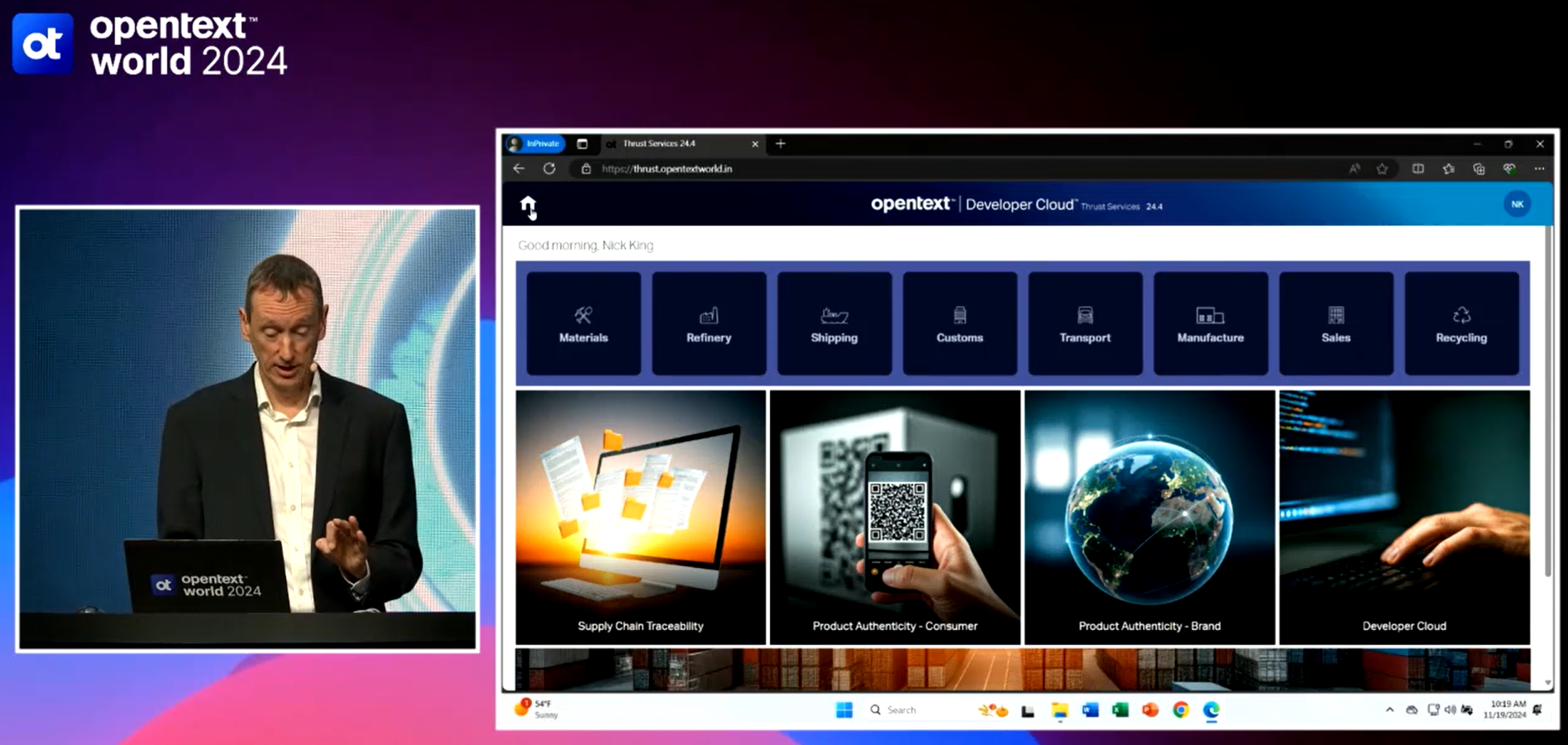
Task: Expand browser settings and more menu
Action: [x=1539, y=169]
